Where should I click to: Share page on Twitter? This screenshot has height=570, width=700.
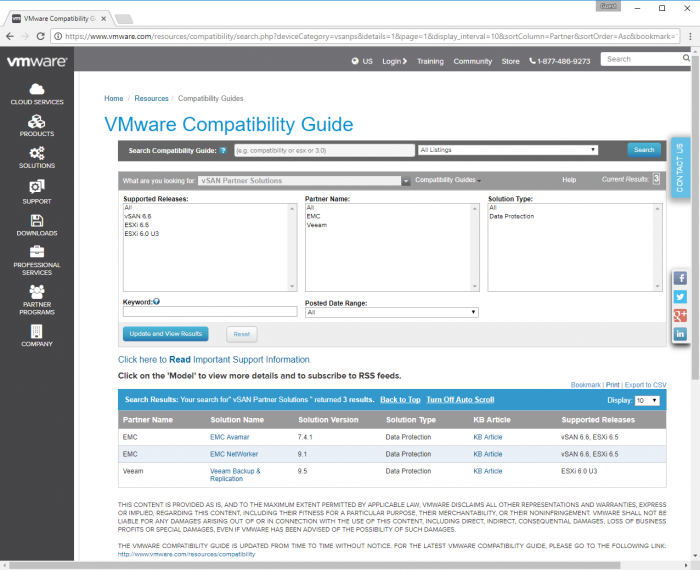[680, 297]
